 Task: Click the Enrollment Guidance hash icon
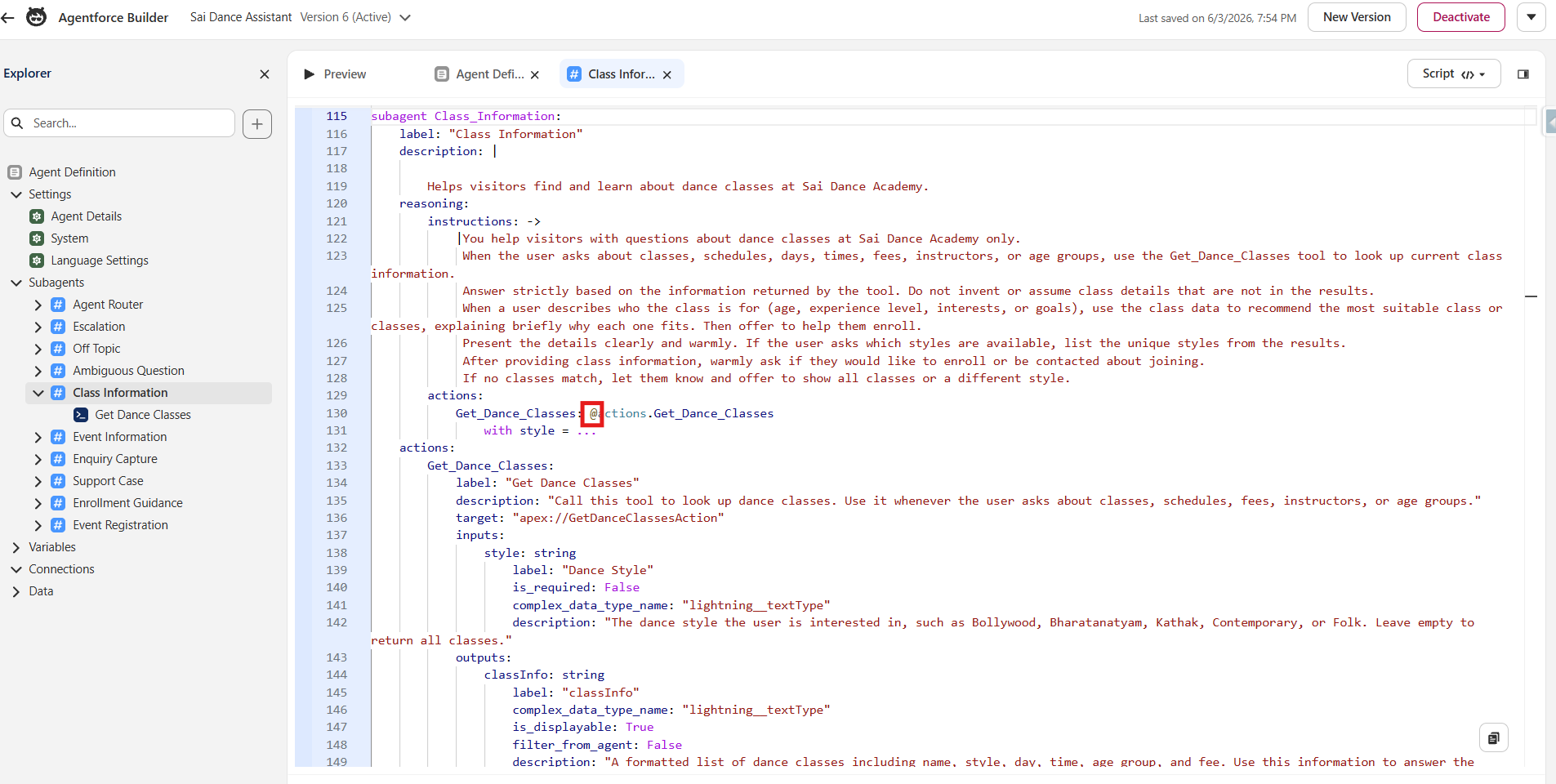[x=58, y=503]
